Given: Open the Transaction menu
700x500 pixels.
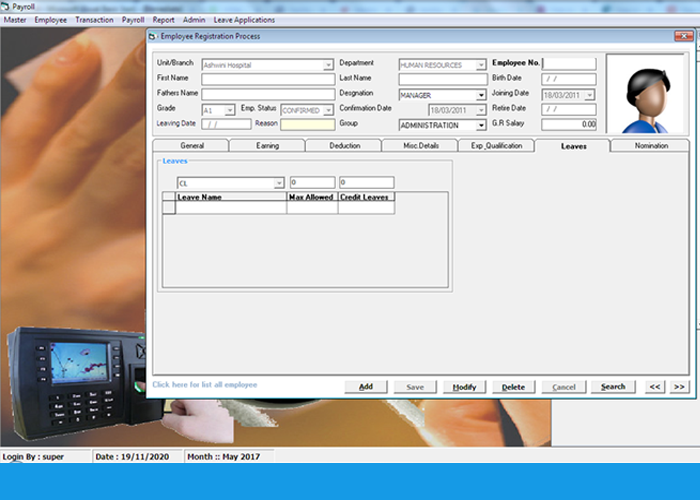Looking at the screenshot, I should pos(94,19).
